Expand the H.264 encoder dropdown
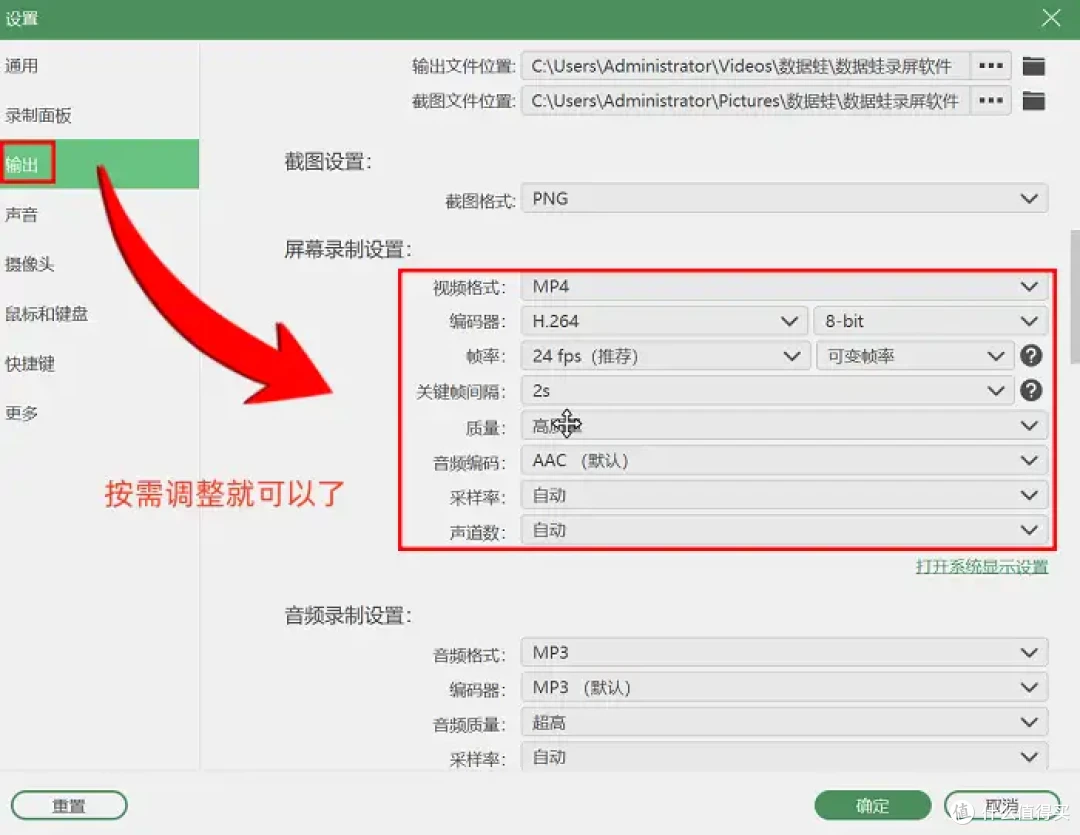Image resolution: width=1080 pixels, height=835 pixels. (x=664, y=321)
